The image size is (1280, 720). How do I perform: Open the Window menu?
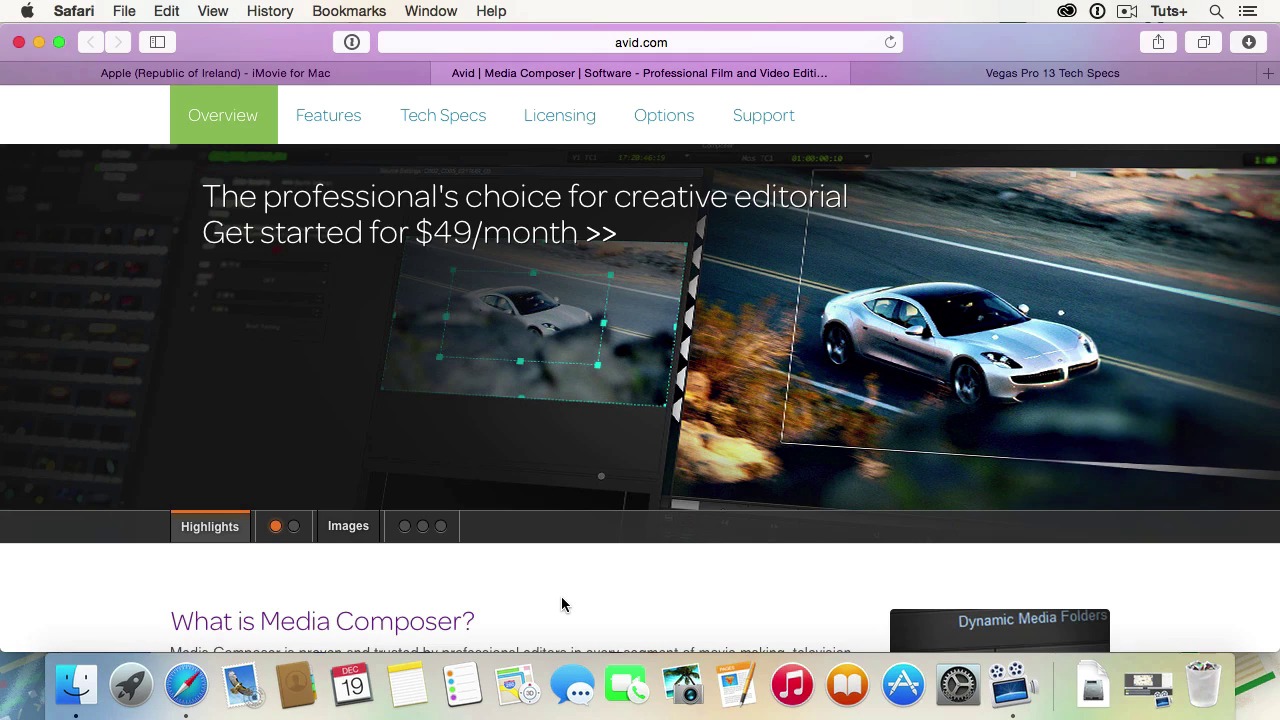click(431, 11)
